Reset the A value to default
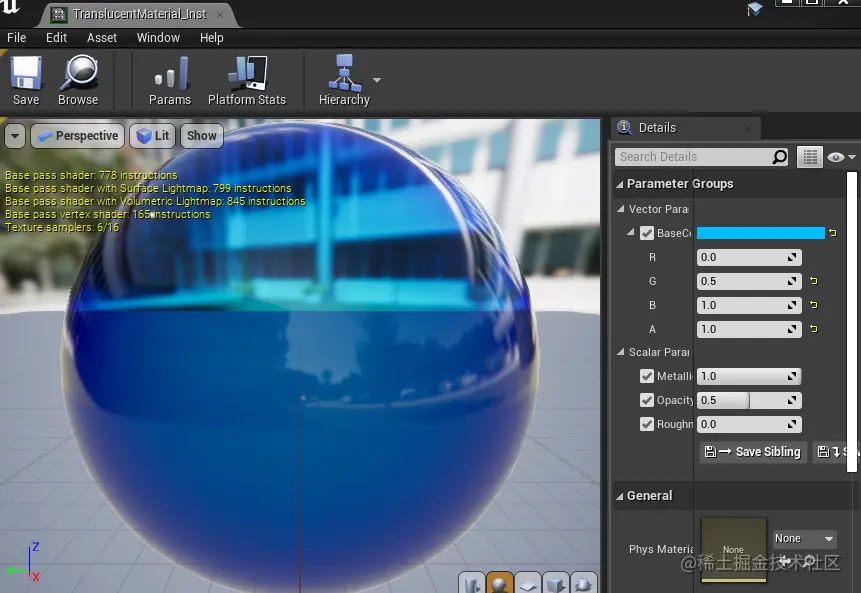Image resolution: width=861 pixels, height=593 pixels. point(814,329)
